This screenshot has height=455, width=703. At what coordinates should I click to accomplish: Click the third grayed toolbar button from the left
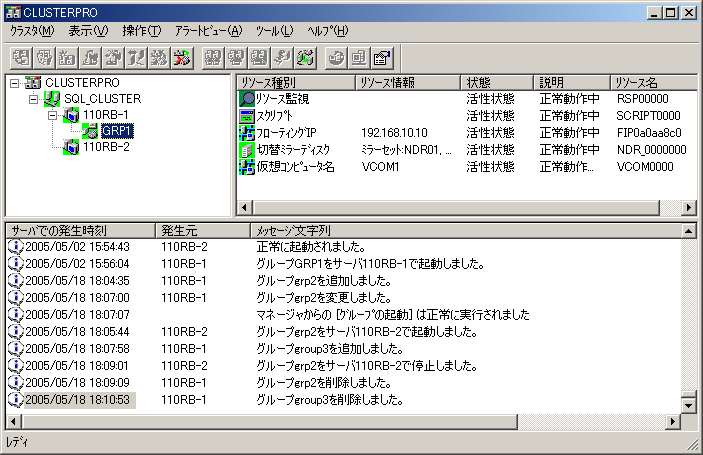pyautogui.click(x=67, y=58)
